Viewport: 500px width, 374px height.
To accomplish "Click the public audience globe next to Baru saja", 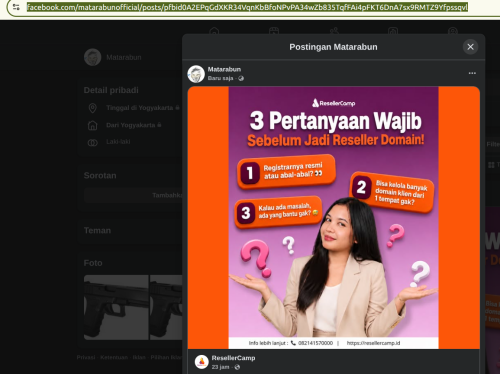I will pos(241,78).
